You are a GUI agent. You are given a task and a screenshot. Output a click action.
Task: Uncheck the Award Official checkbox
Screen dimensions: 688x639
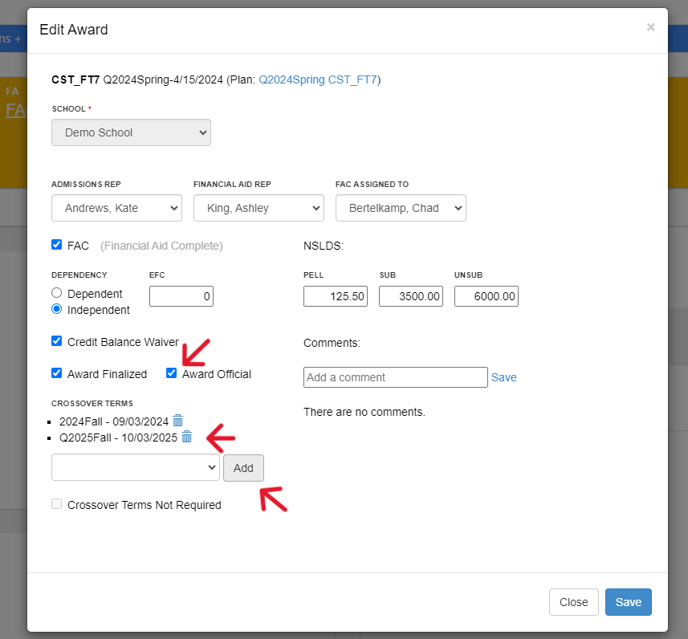(172, 373)
